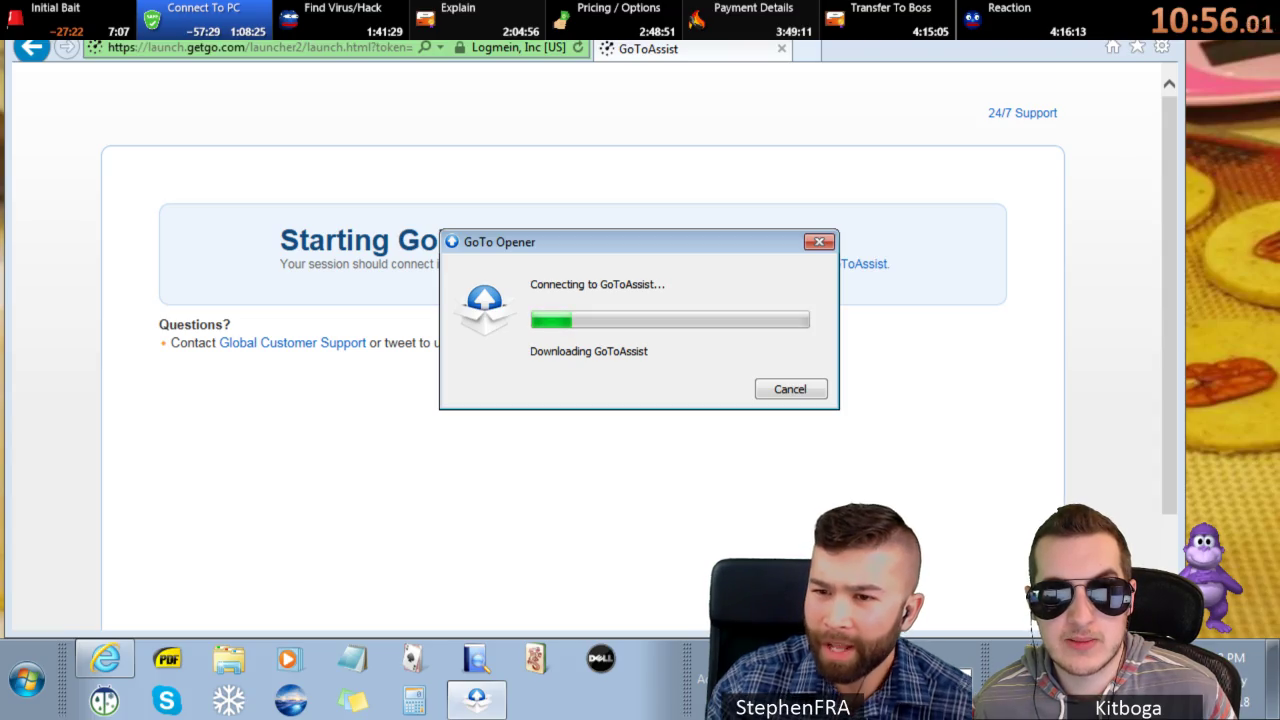Image resolution: width=1280 pixels, height=720 pixels.
Task: Click the GoTo Opener taskbar button
Action: [477, 700]
